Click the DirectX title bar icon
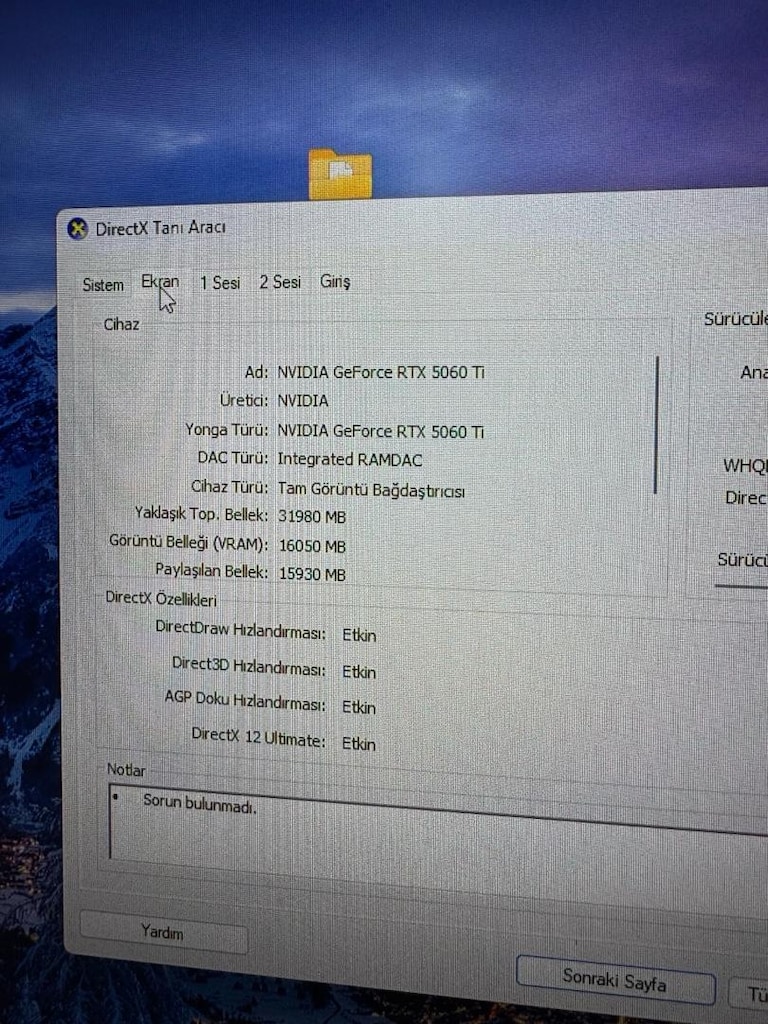Image resolution: width=768 pixels, height=1024 pixels. (78, 229)
